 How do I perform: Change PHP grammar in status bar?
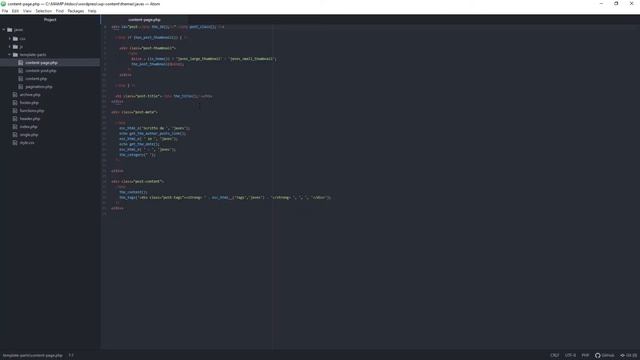pyautogui.click(x=585, y=355)
